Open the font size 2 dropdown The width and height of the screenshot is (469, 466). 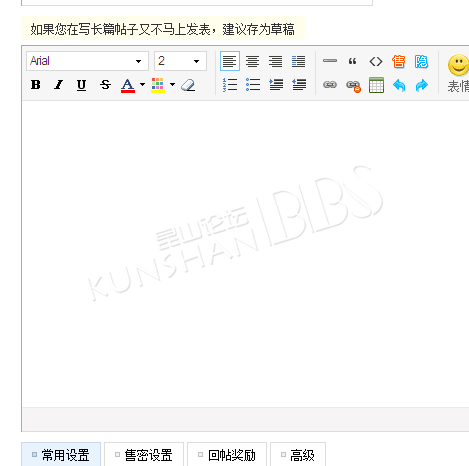[x=180, y=61]
